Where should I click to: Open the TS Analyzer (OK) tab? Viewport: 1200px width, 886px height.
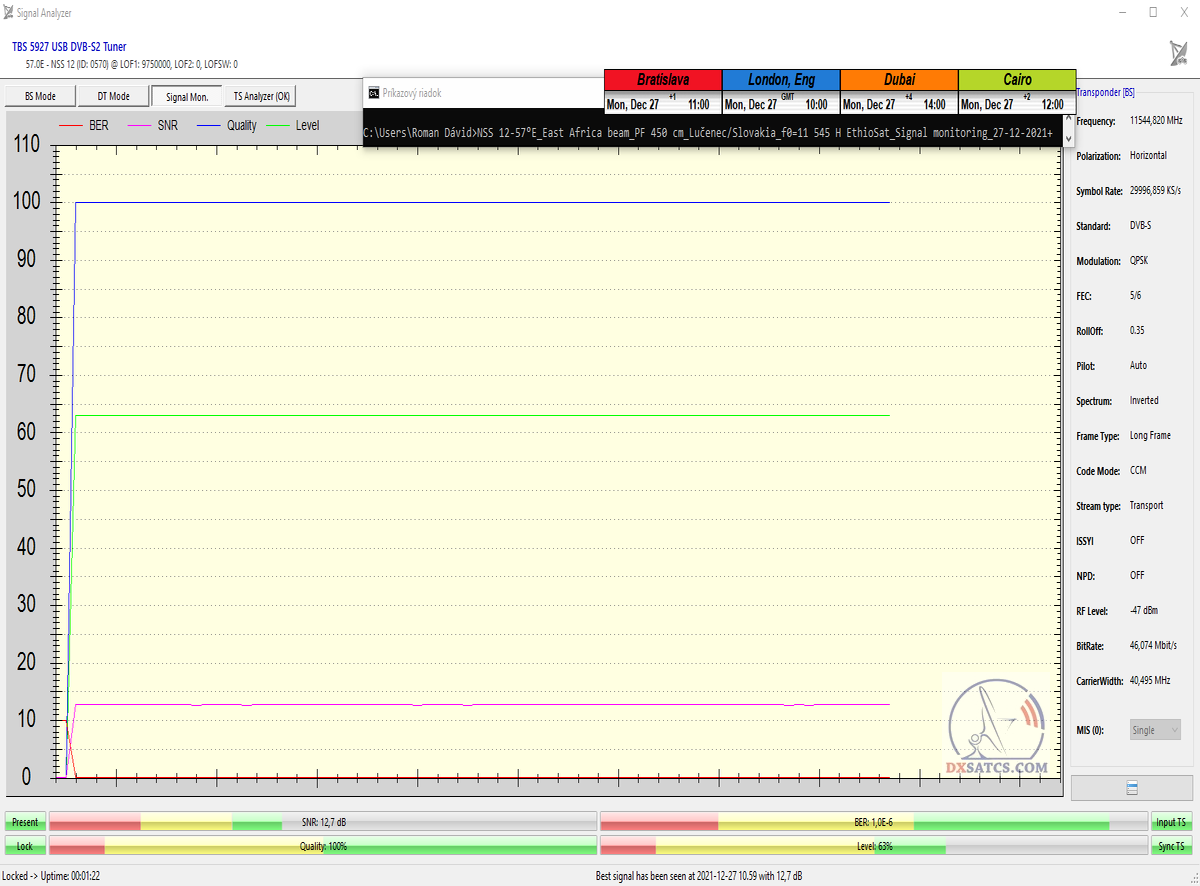(260, 96)
